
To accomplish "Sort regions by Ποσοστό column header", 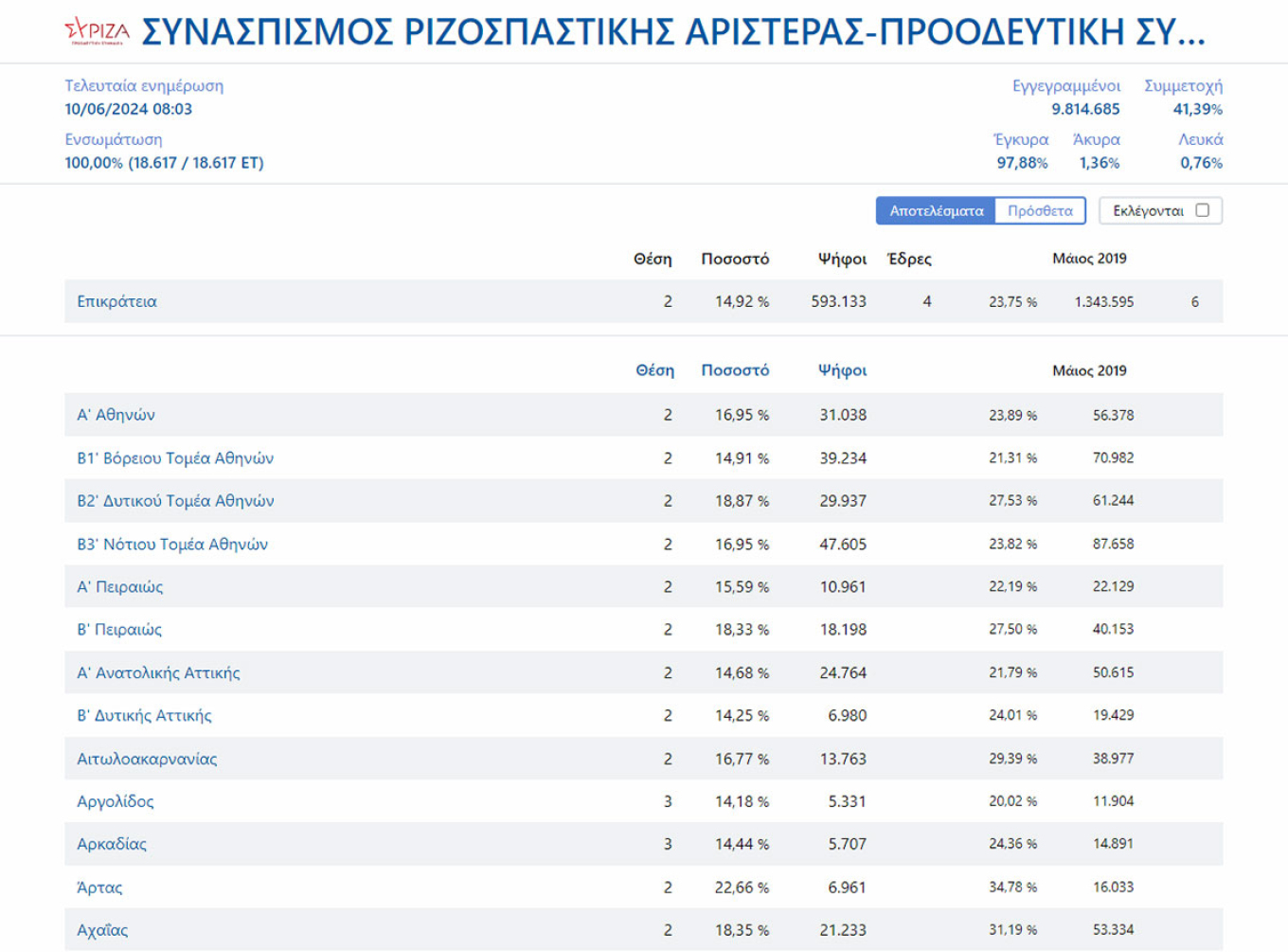I will pyautogui.click(x=735, y=370).
